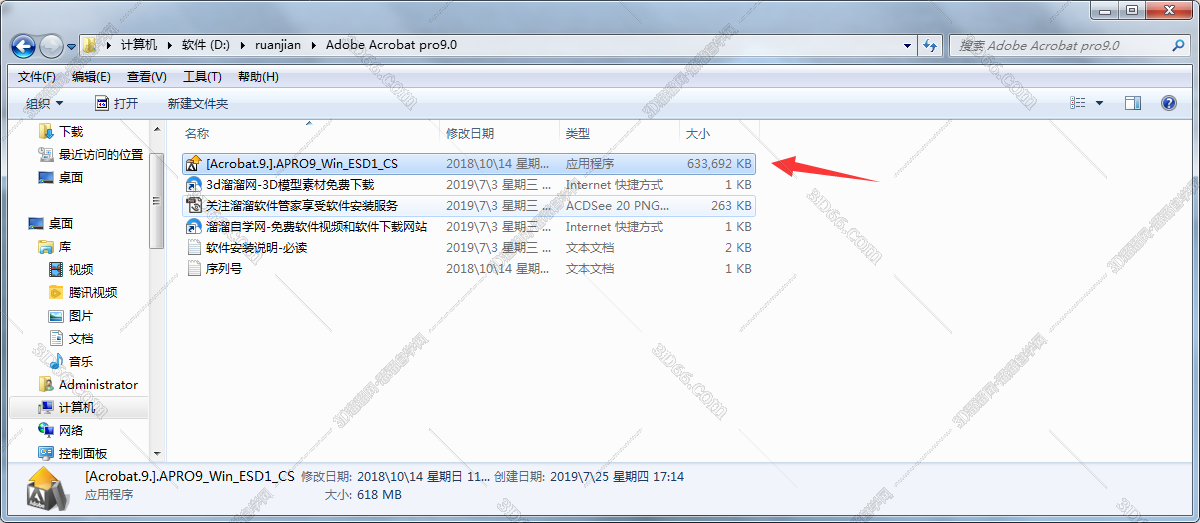Click the 打开 toolbar button
The width and height of the screenshot is (1200, 523).
[x=116, y=103]
